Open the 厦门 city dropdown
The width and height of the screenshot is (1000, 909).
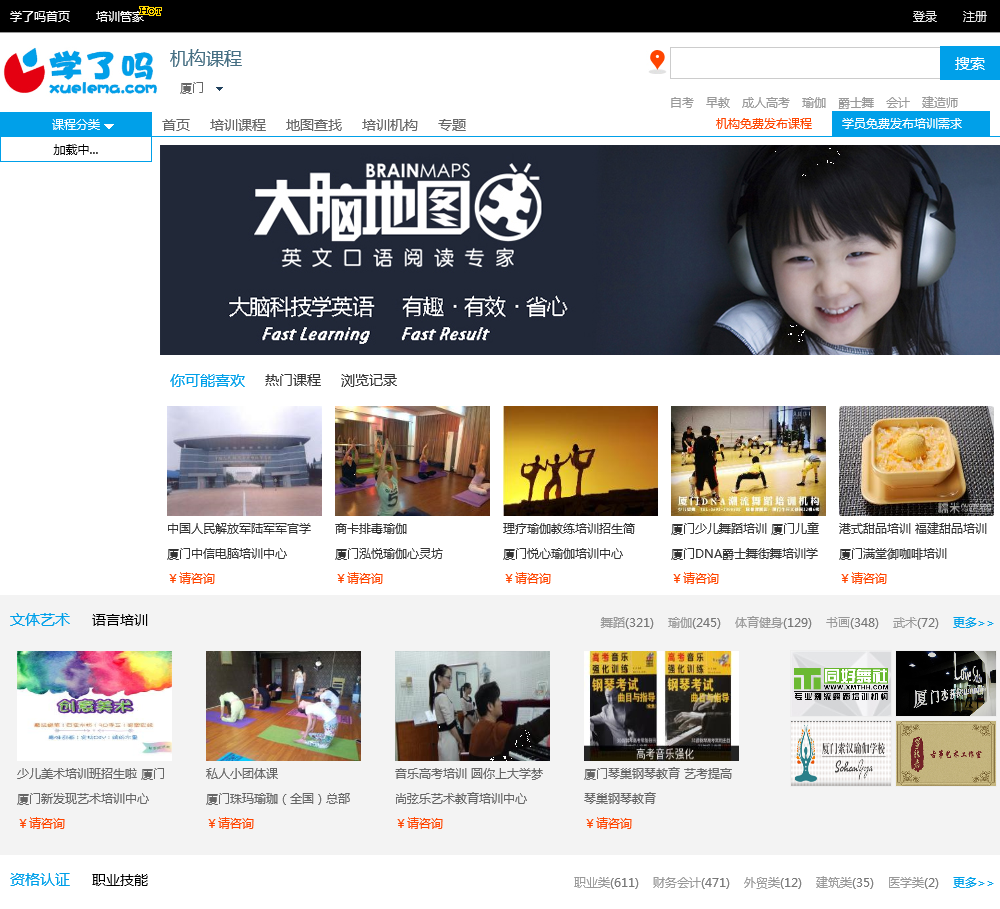tap(202, 88)
